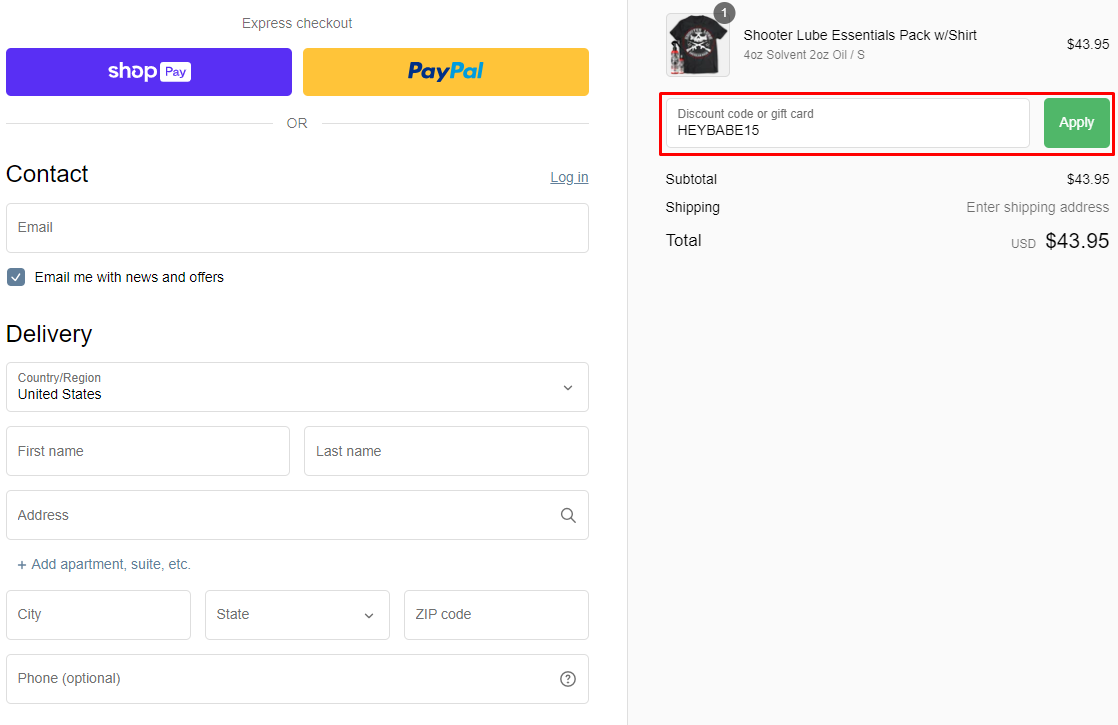This screenshot has height=725, width=1118.
Task: Focus the City text field
Action: 98,615
